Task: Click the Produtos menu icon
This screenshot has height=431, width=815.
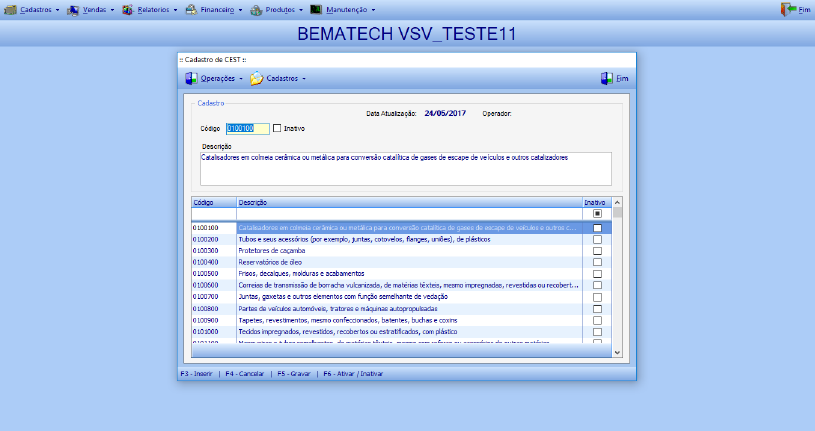Action: coord(256,10)
